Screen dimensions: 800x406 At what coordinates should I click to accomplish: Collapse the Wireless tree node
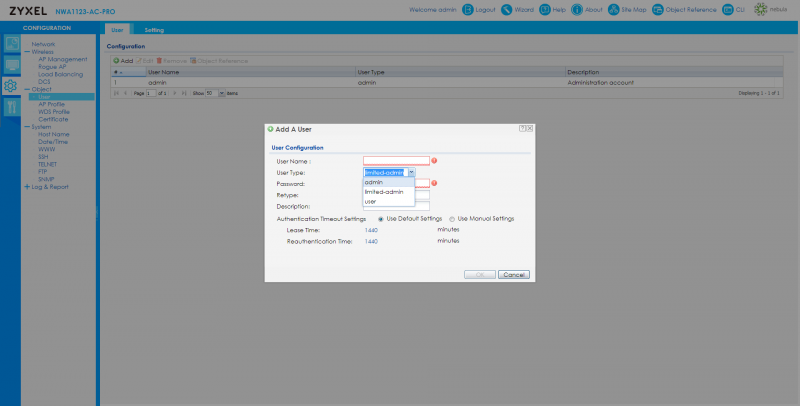[x=27, y=52]
